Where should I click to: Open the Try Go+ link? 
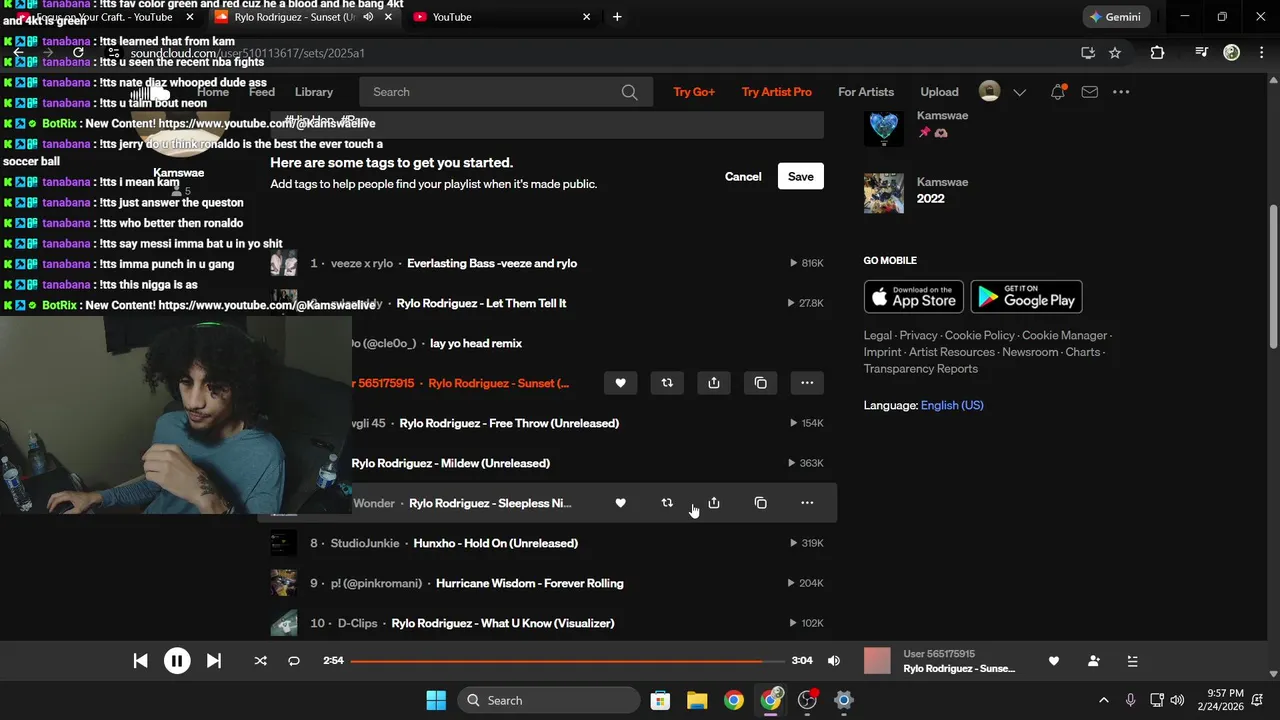point(694,92)
